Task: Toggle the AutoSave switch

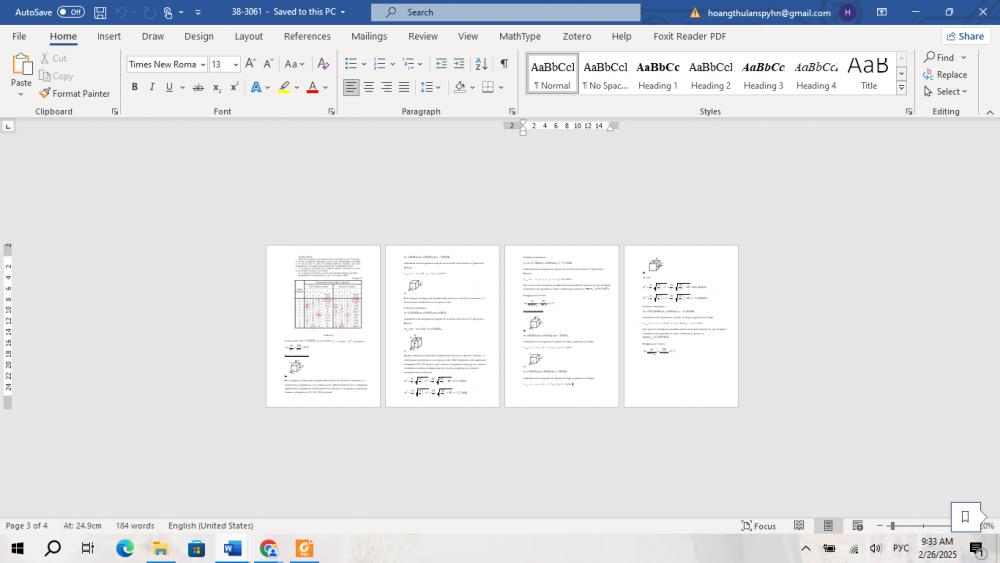Action: point(70,12)
